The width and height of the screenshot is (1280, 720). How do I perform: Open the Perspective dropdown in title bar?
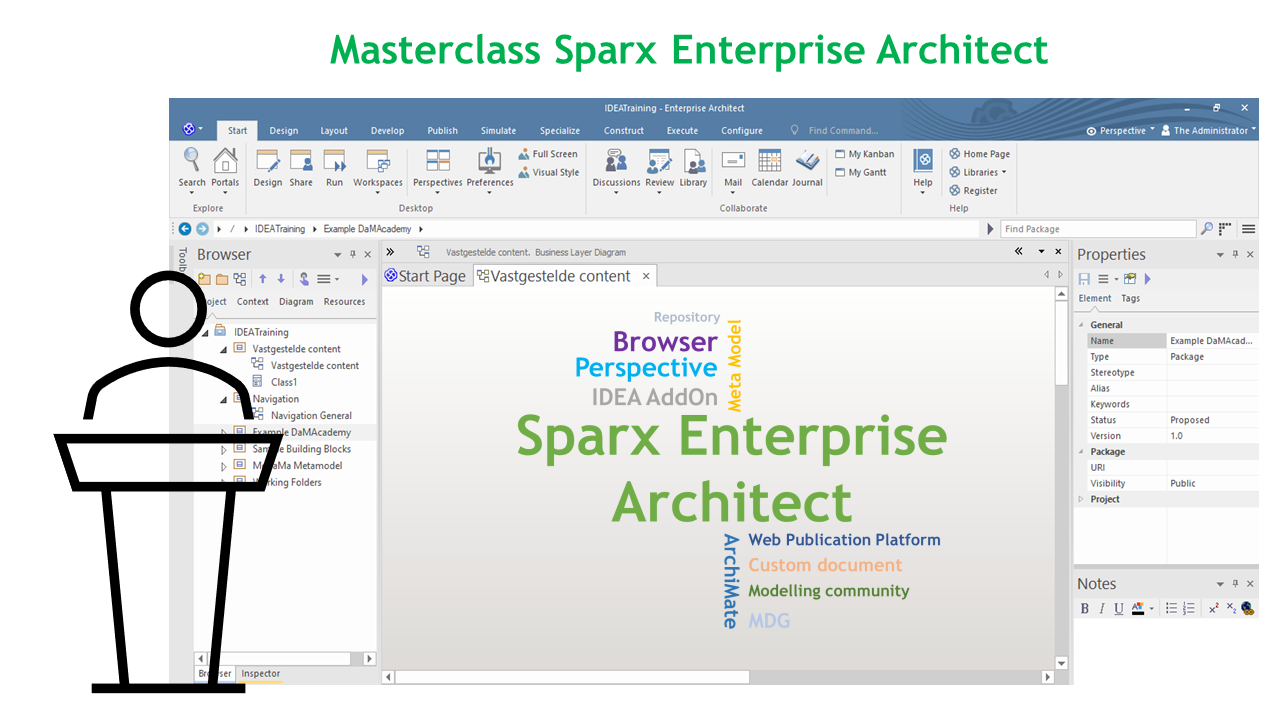[1121, 130]
